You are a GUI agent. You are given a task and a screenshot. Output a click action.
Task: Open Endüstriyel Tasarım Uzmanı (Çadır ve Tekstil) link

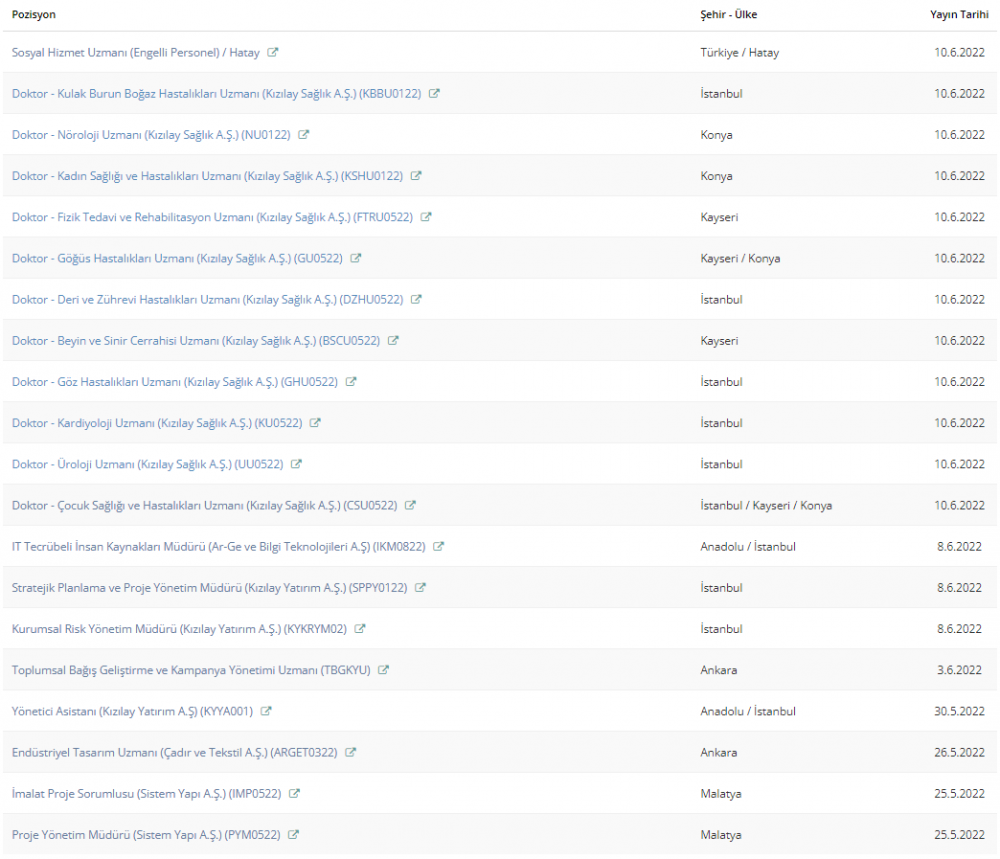[175, 753]
